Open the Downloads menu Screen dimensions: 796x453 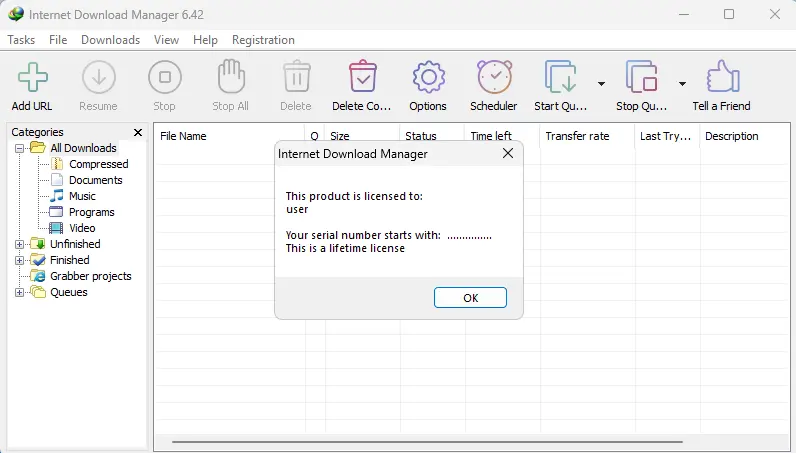coord(110,40)
